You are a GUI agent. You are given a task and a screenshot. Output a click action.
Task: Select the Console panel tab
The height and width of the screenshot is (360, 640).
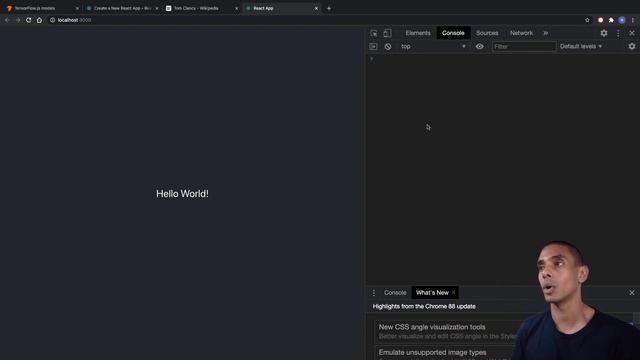(x=453, y=33)
